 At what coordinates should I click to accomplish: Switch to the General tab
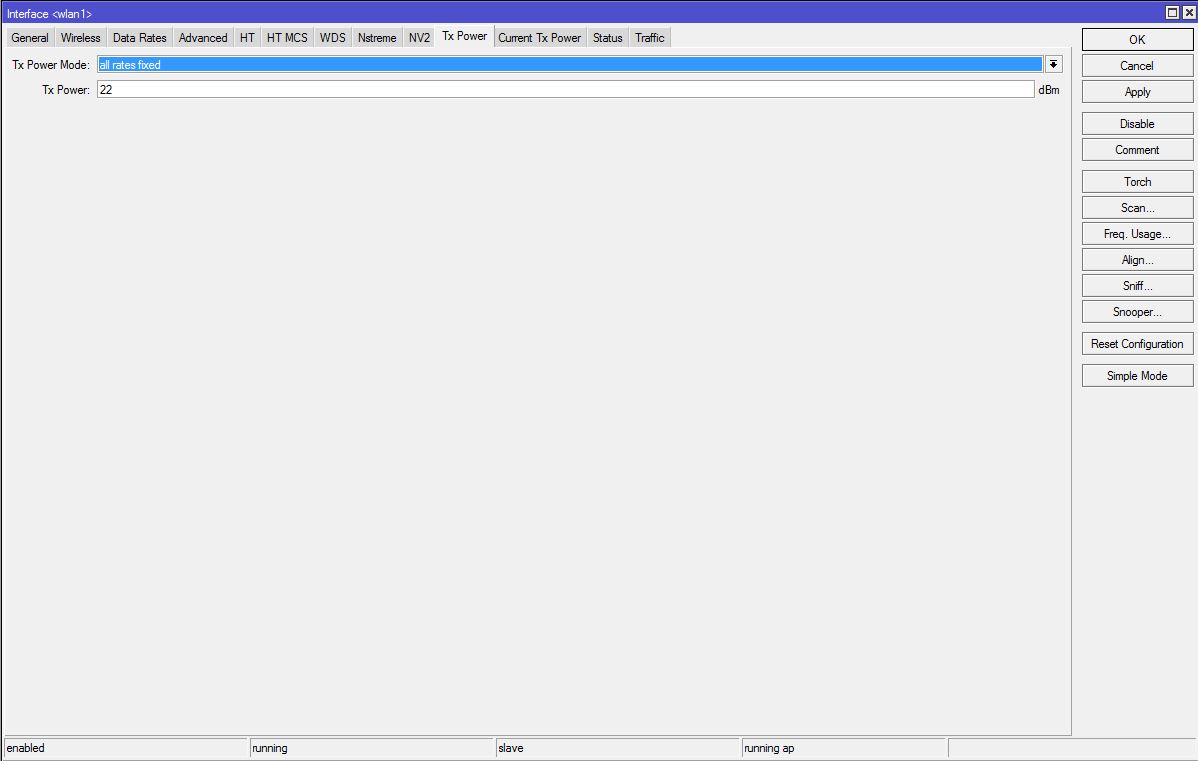(30, 38)
